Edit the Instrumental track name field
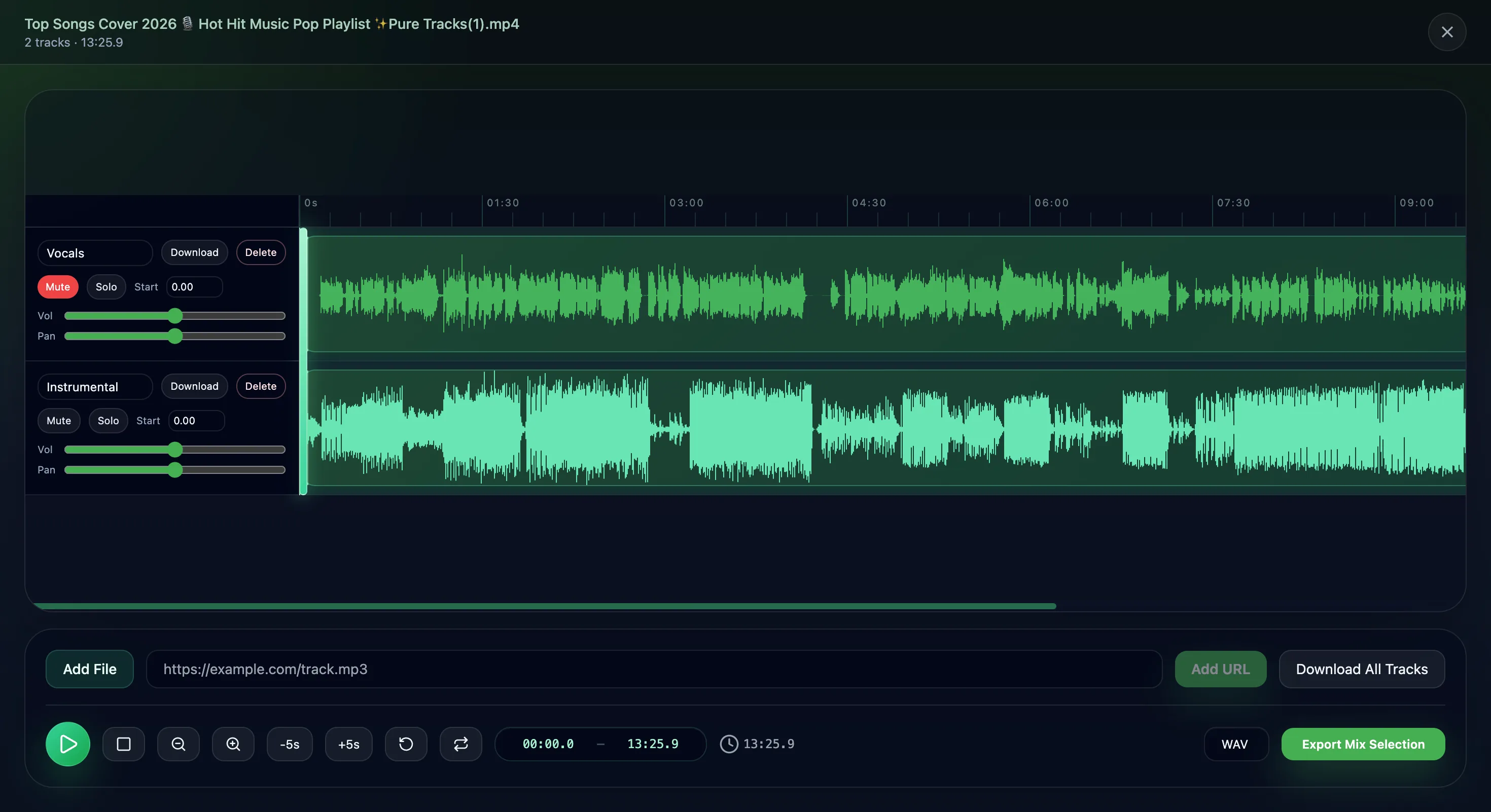Image resolution: width=1491 pixels, height=812 pixels. [95, 387]
